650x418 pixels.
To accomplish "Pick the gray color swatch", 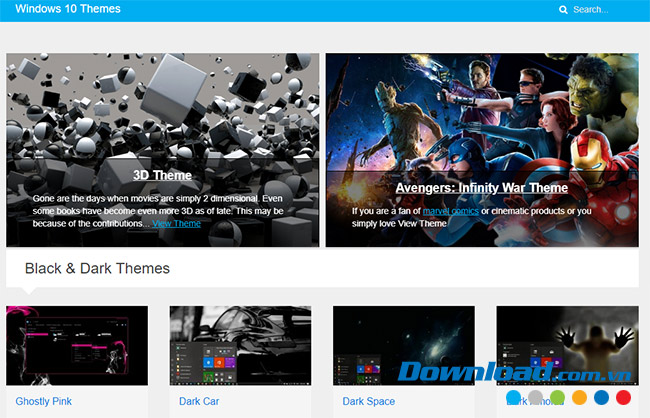I will tap(535, 397).
